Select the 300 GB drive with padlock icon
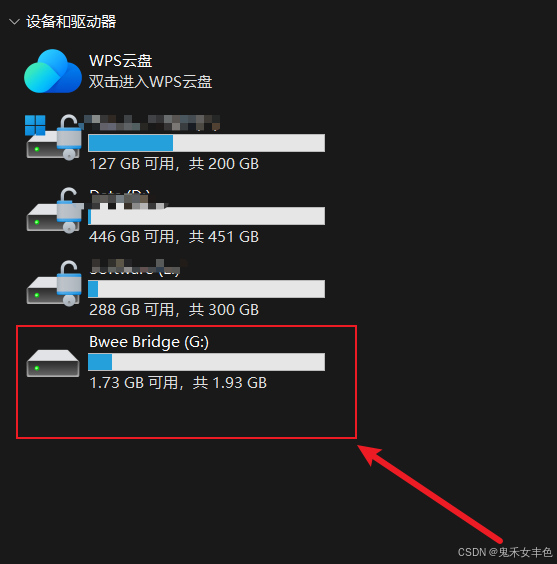557x564 pixels. (54, 283)
